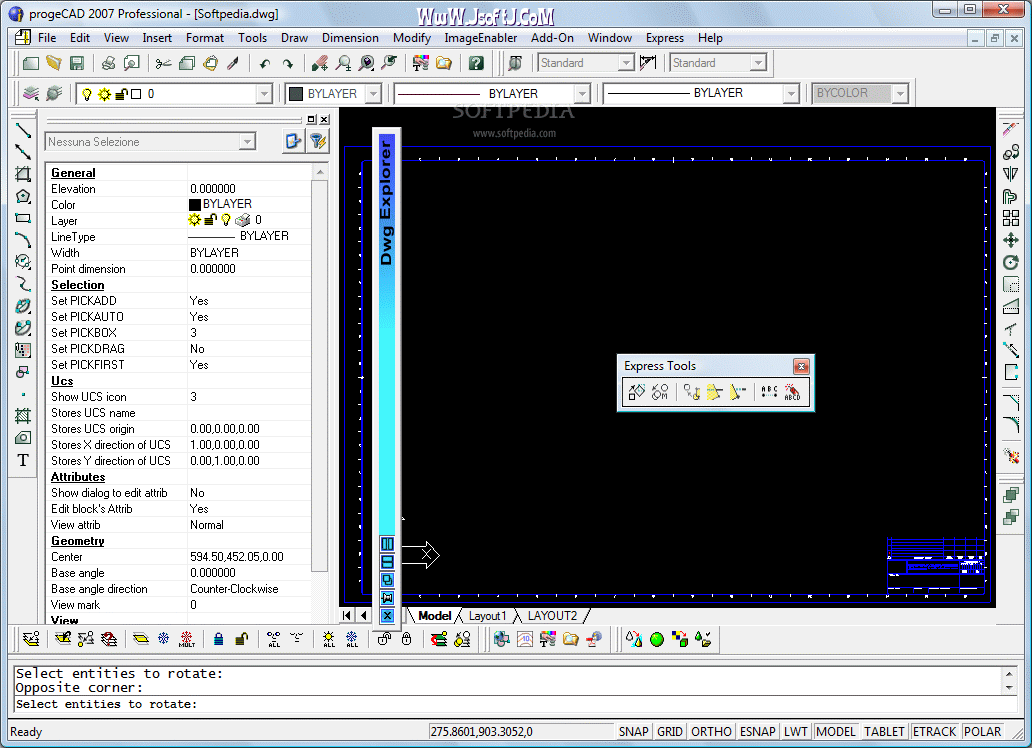Click the lock layer icon in bottom toolbar
1032x748 pixels.
219,639
